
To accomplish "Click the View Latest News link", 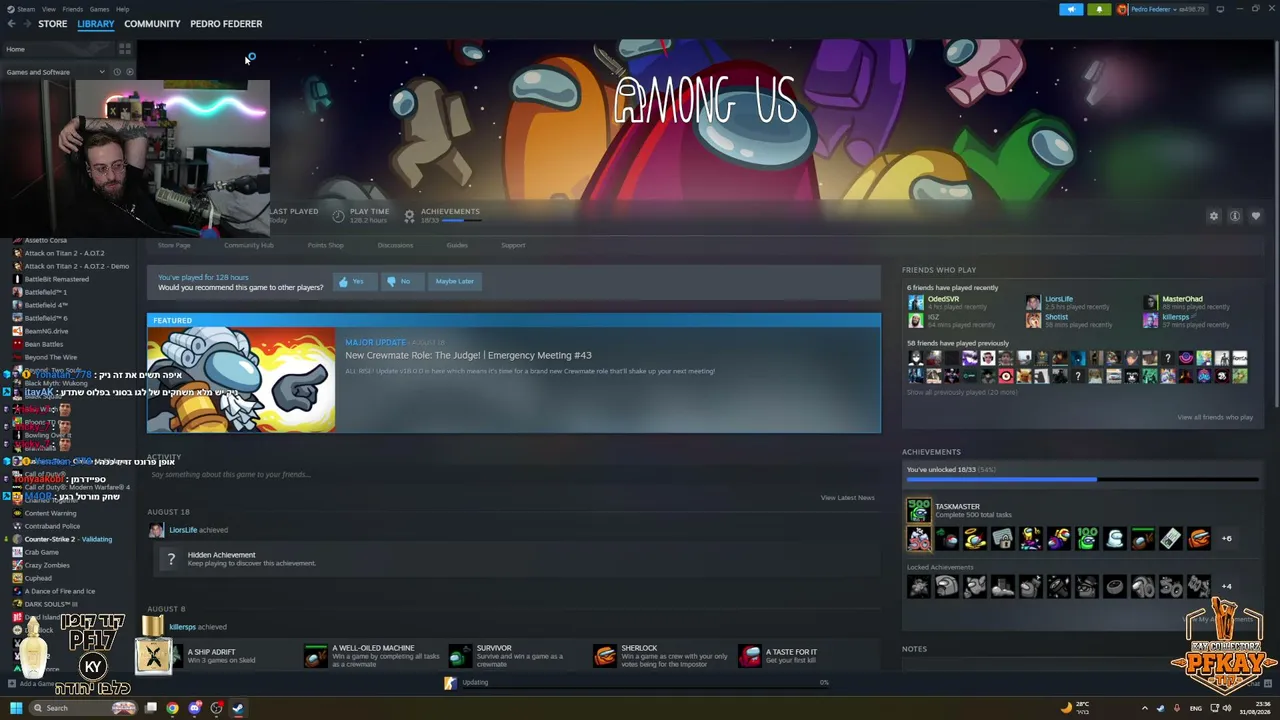I will [x=847, y=498].
